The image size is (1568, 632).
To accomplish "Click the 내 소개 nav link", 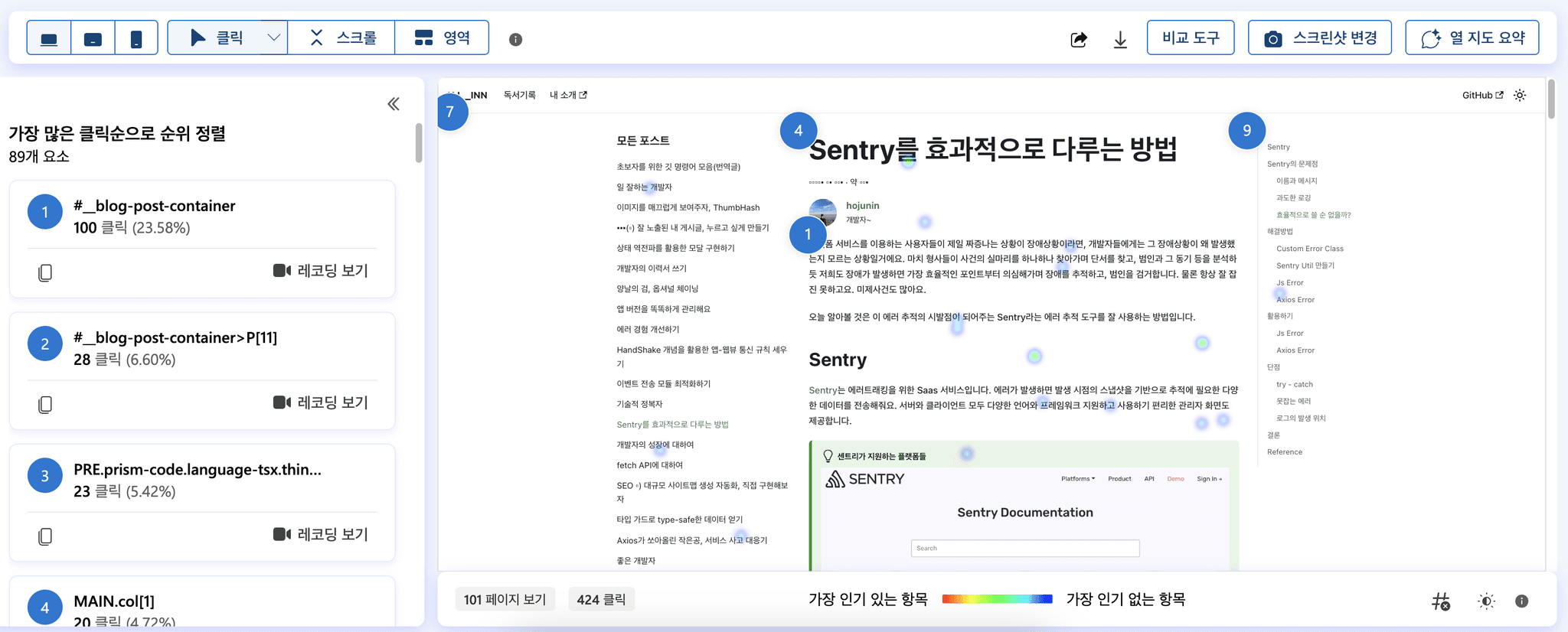I will 568,95.
